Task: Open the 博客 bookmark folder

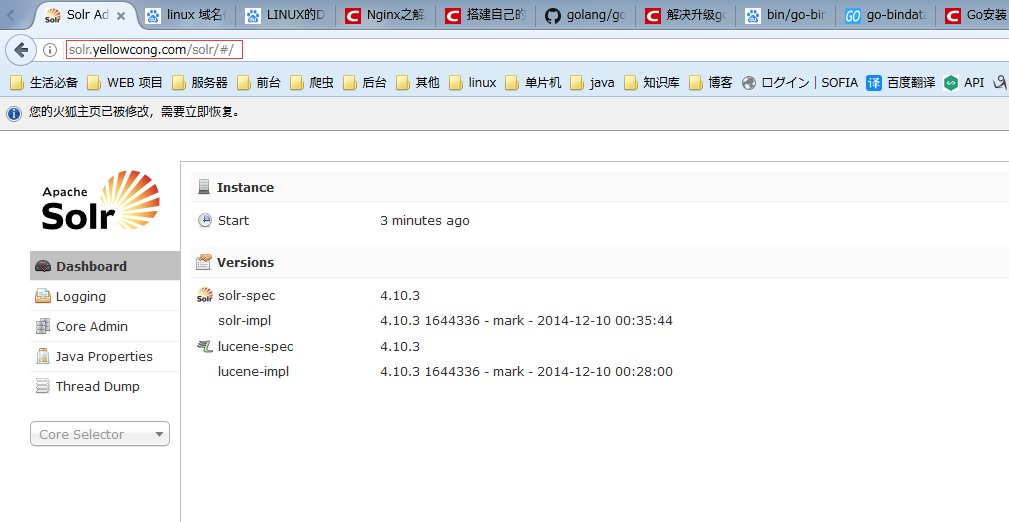Action: [710, 82]
